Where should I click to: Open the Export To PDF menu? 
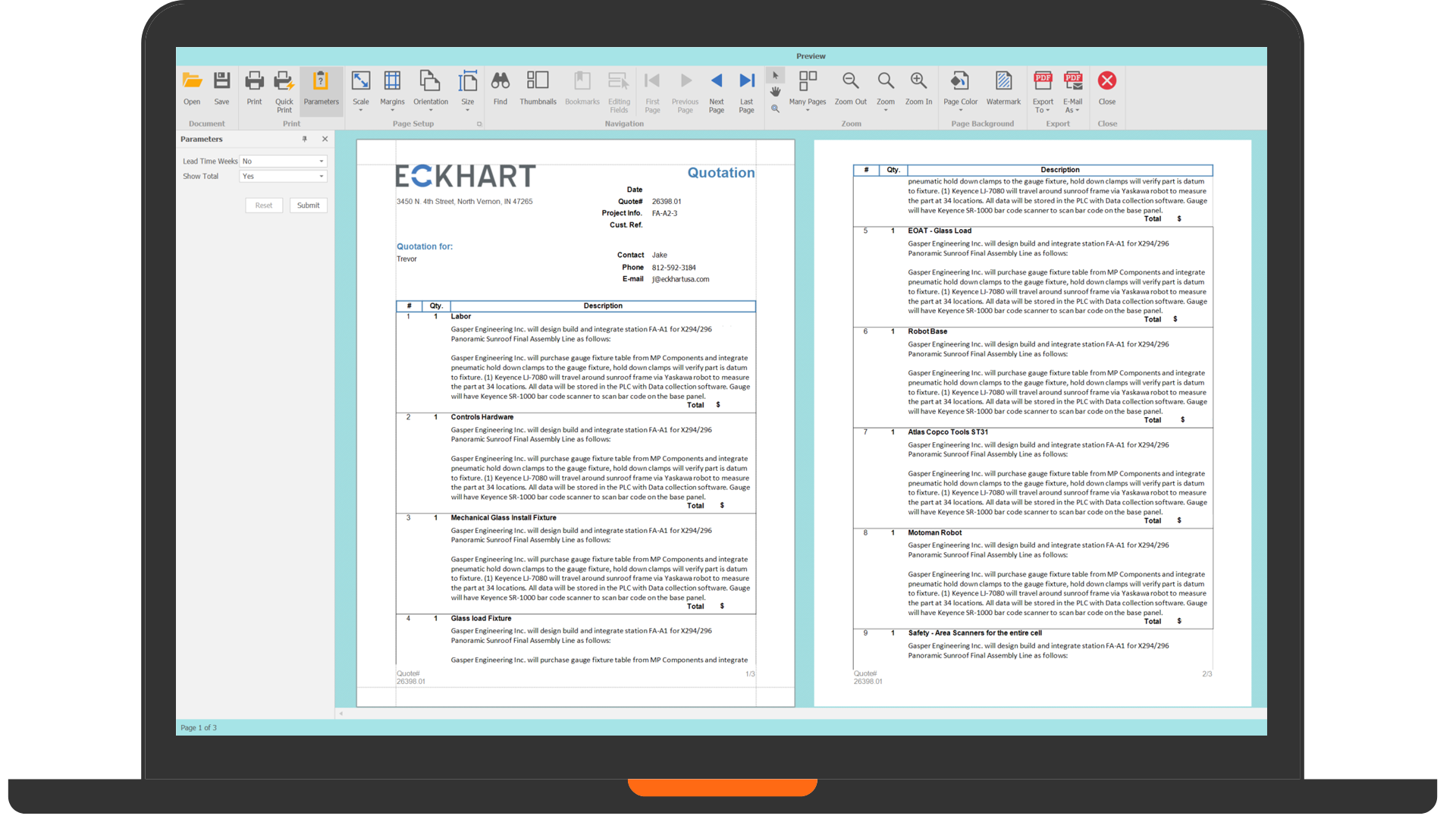(x=1043, y=82)
